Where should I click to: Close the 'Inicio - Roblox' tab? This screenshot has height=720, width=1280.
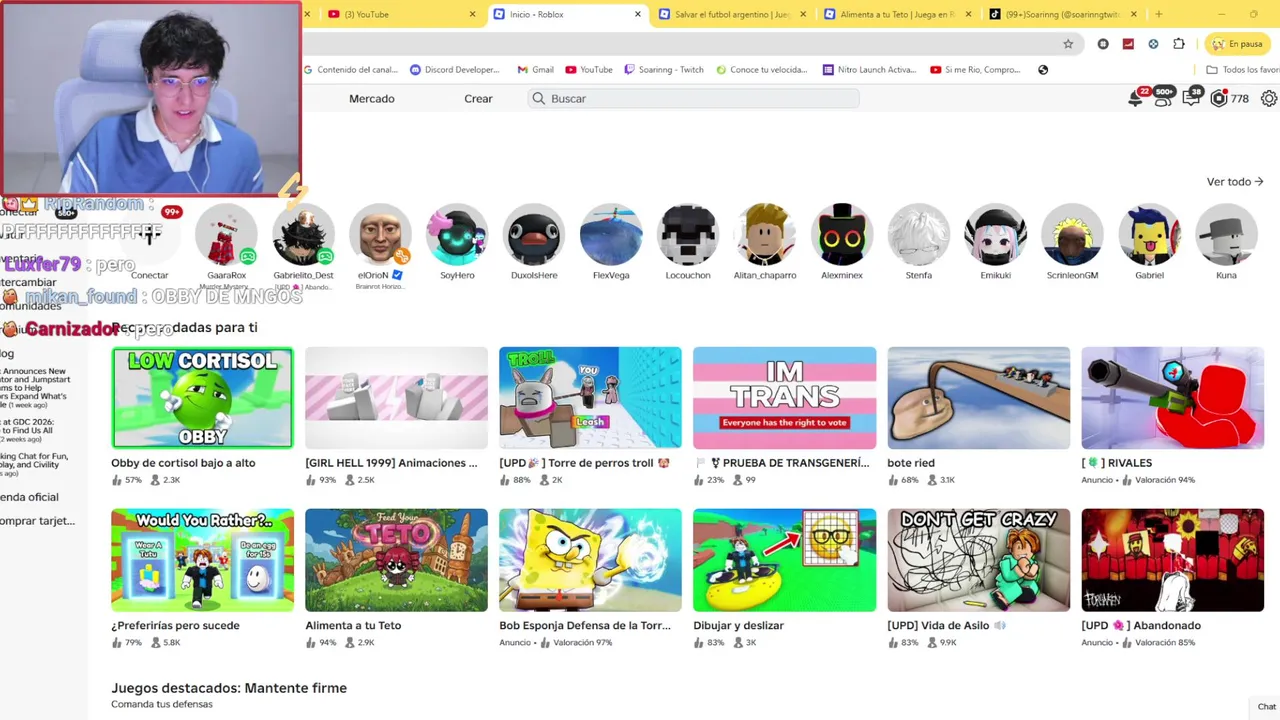[x=638, y=14]
